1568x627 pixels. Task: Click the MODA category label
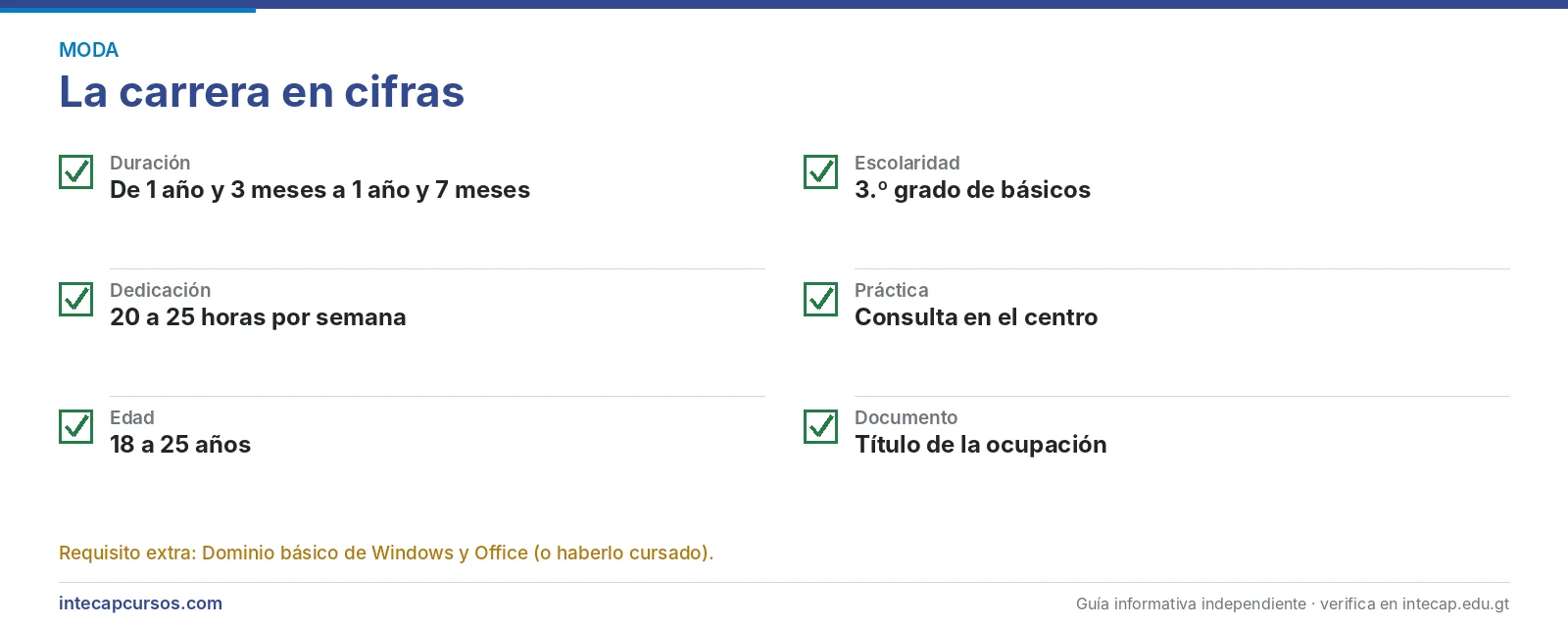coord(88,50)
